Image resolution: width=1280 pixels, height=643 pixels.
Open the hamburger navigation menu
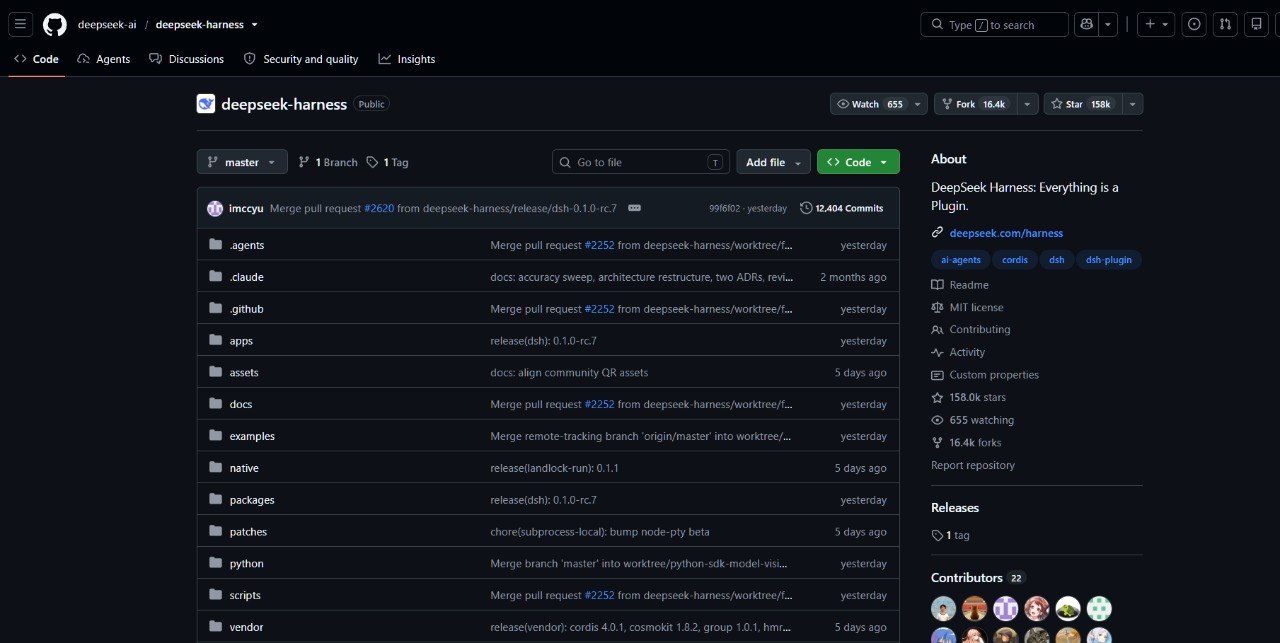click(x=21, y=25)
